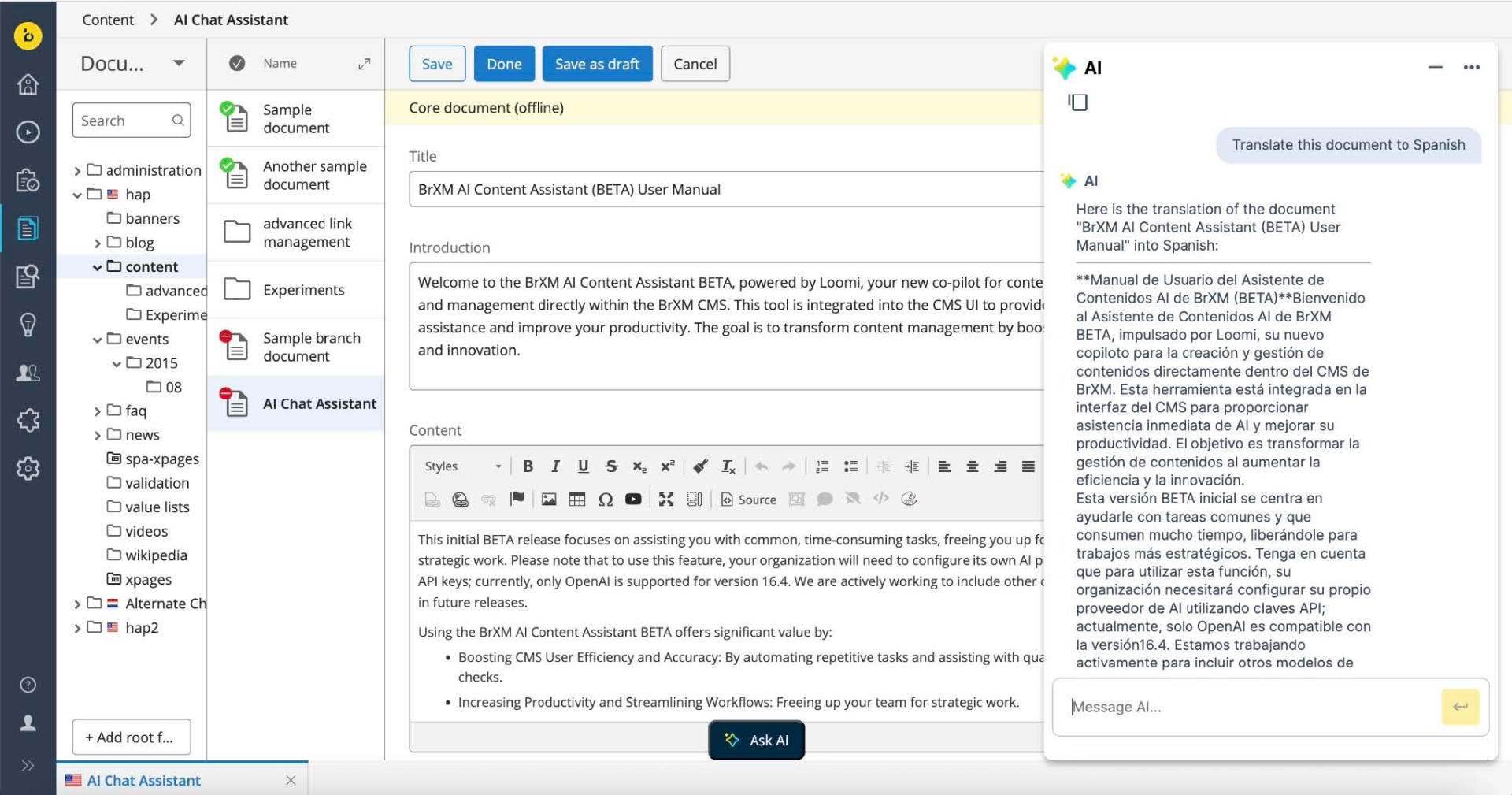
Task: Open the Styles dropdown in editor
Action: (x=462, y=466)
